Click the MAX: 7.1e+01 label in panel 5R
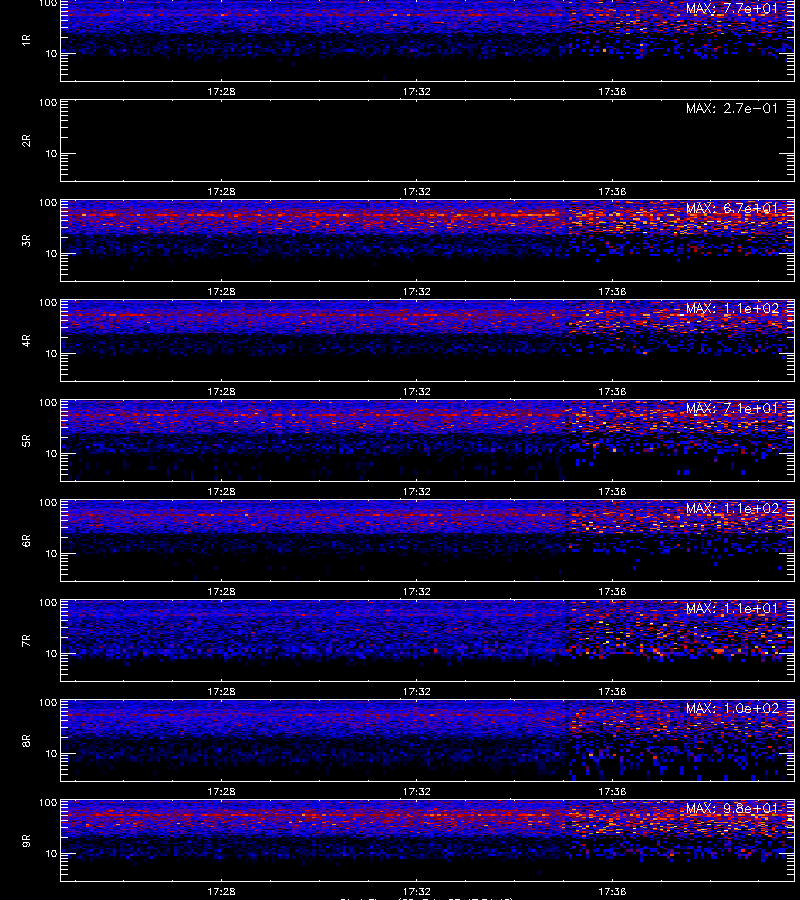 [732, 409]
